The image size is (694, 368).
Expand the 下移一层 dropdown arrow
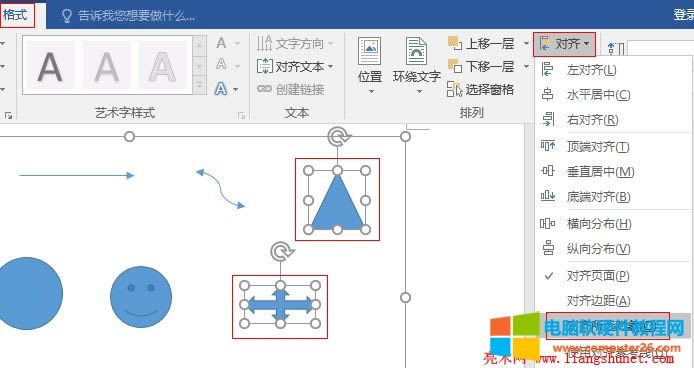click(x=526, y=66)
